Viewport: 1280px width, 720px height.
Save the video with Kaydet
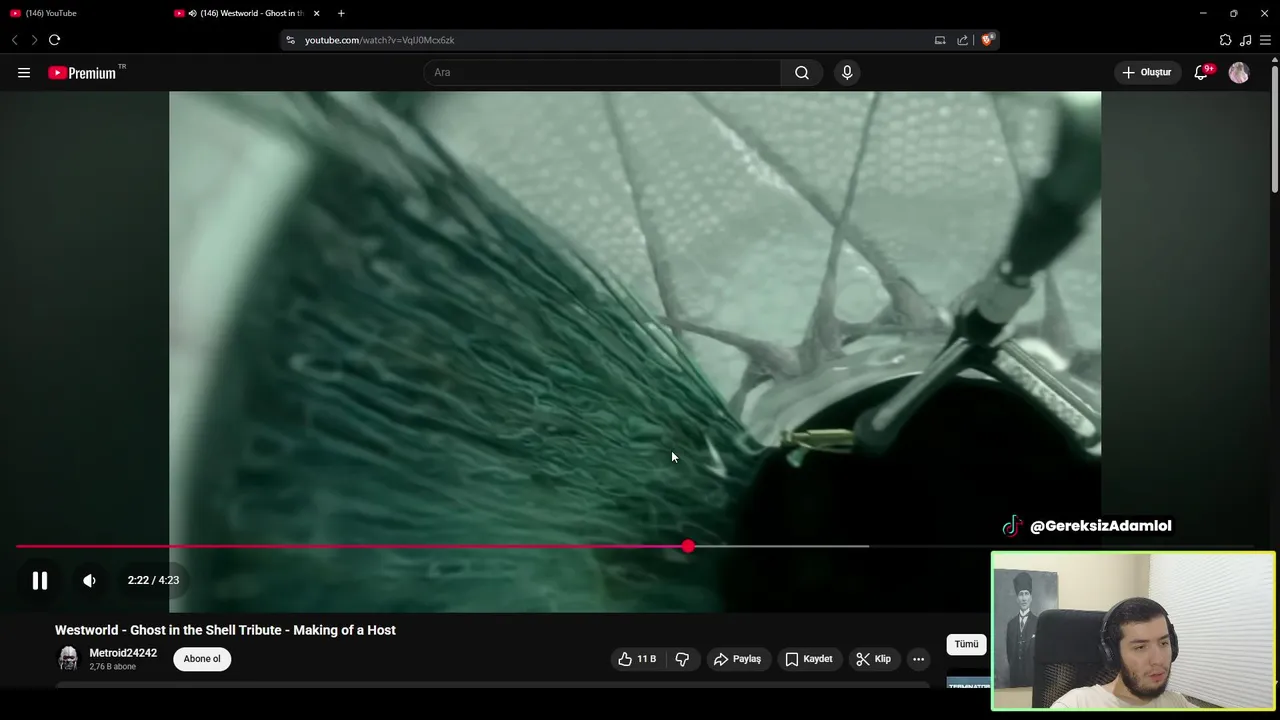tap(808, 659)
